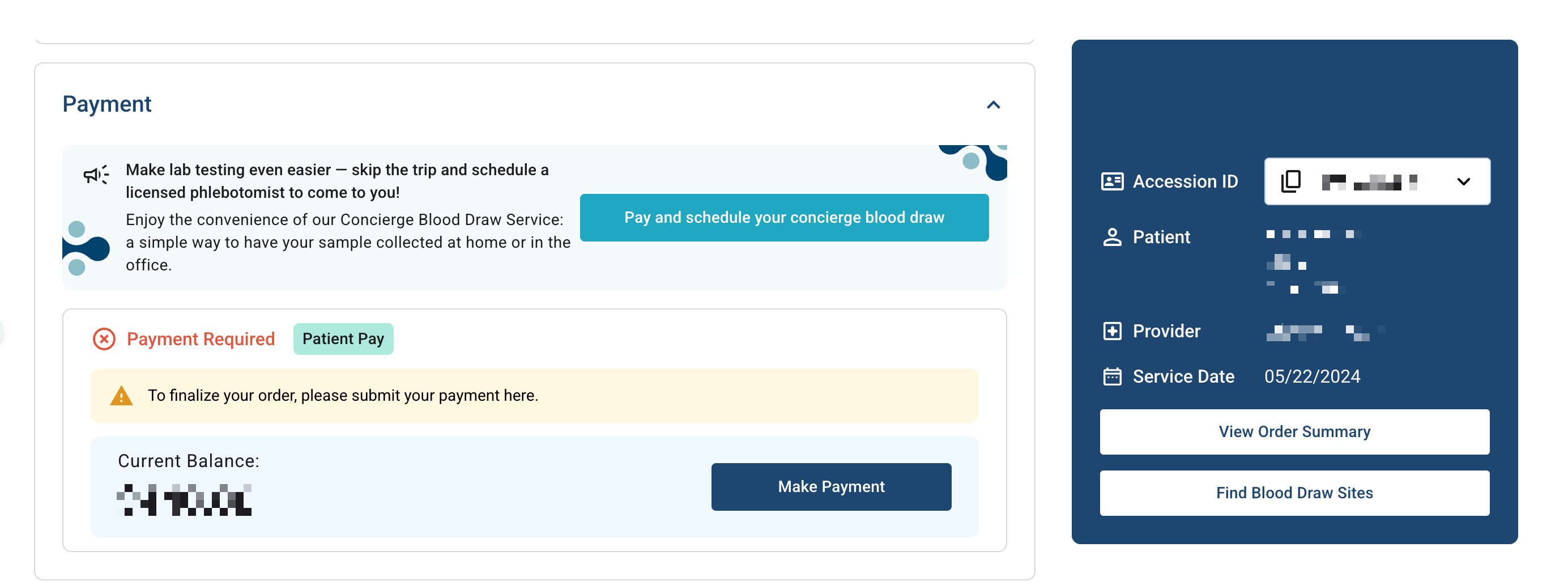Click the Service Date value 05/22/2024
This screenshot has width=1568, height=585.
[1312, 376]
